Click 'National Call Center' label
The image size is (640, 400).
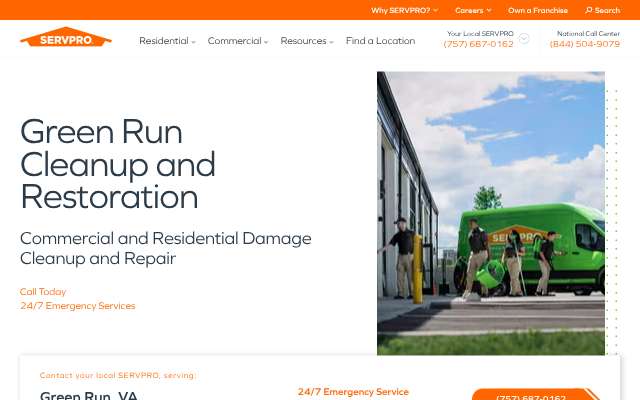pos(588,33)
